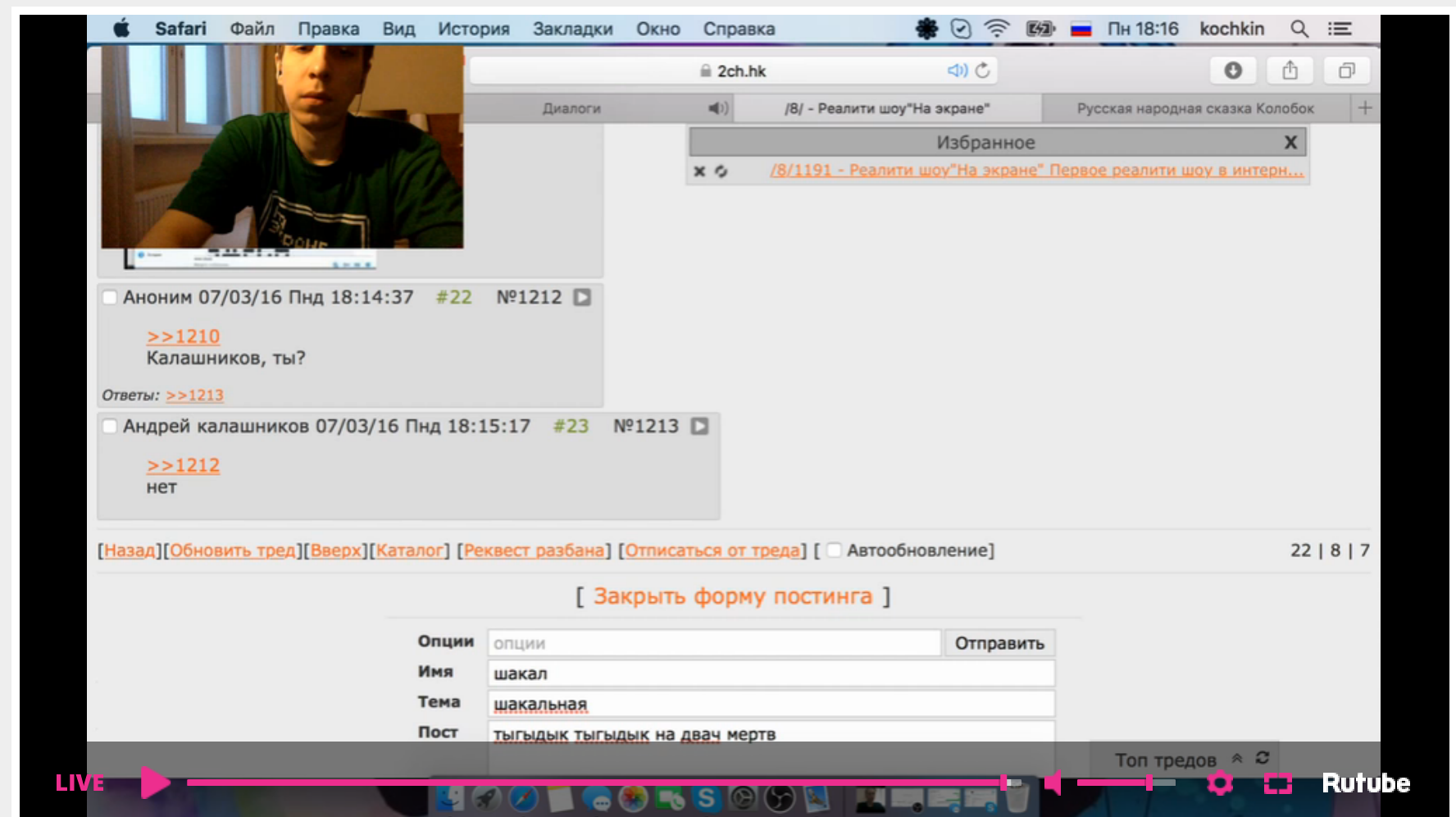Click the Имя field with шакал
Screen dimensions: 1456x817
pyautogui.click(x=771, y=673)
